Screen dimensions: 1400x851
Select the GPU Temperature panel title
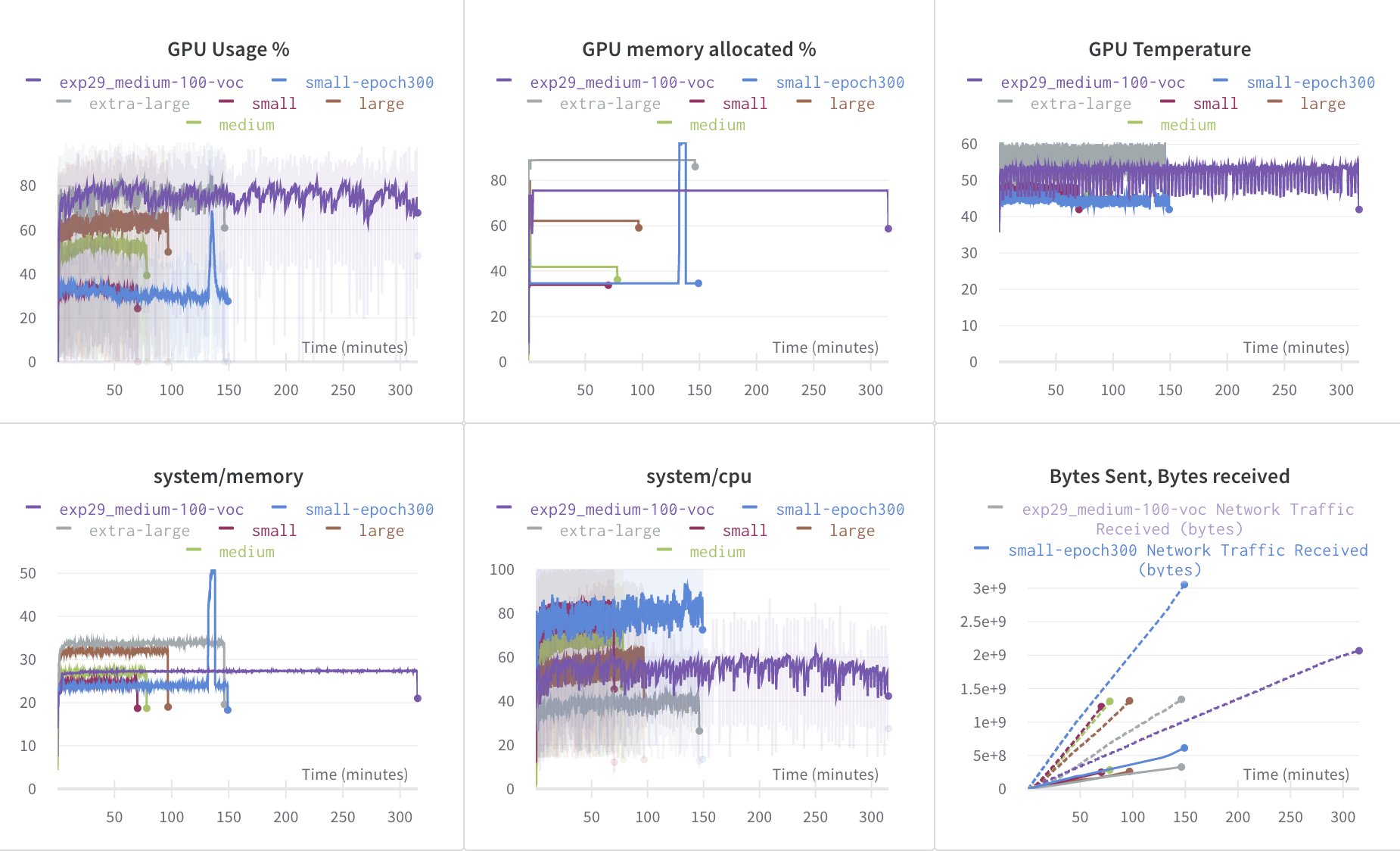(x=1169, y=49)
